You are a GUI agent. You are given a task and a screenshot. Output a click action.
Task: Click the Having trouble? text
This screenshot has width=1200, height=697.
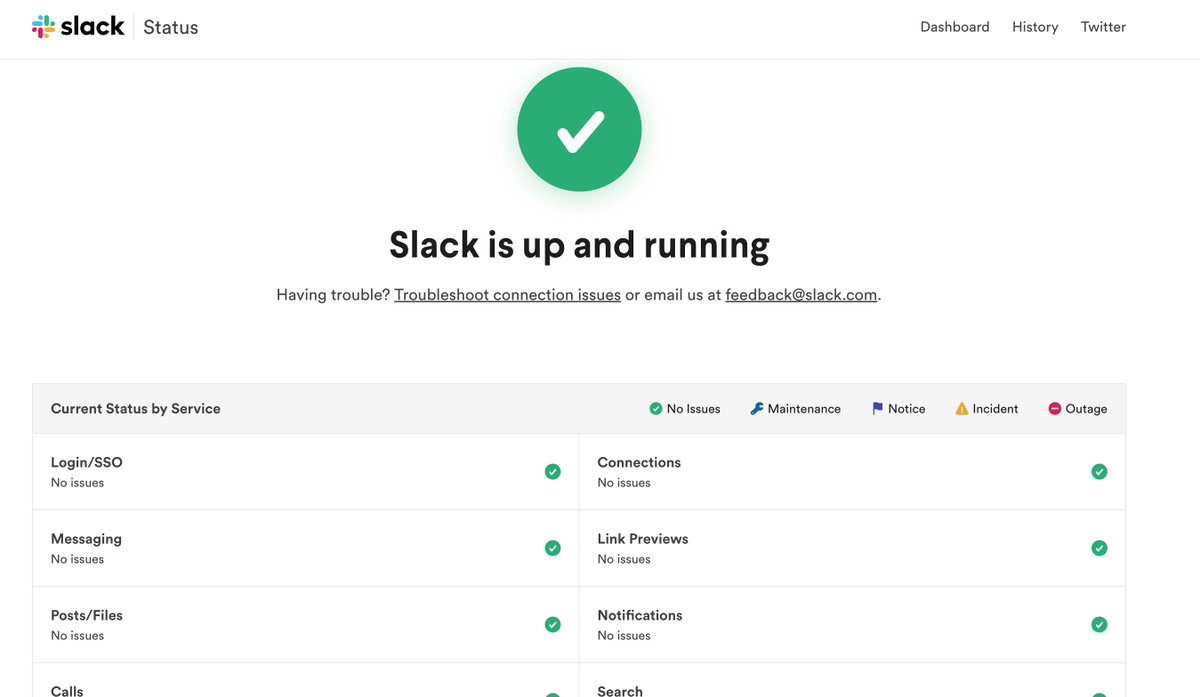333,295
